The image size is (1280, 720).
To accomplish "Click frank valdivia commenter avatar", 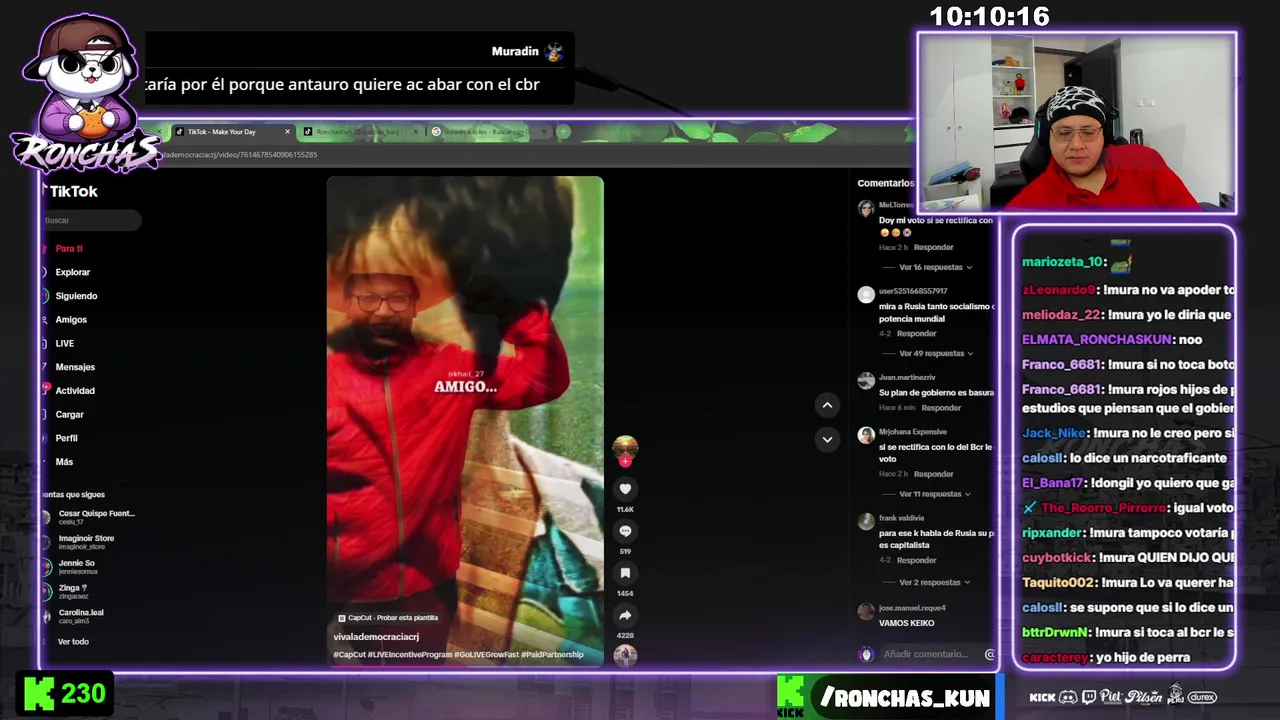I will 866,521.
